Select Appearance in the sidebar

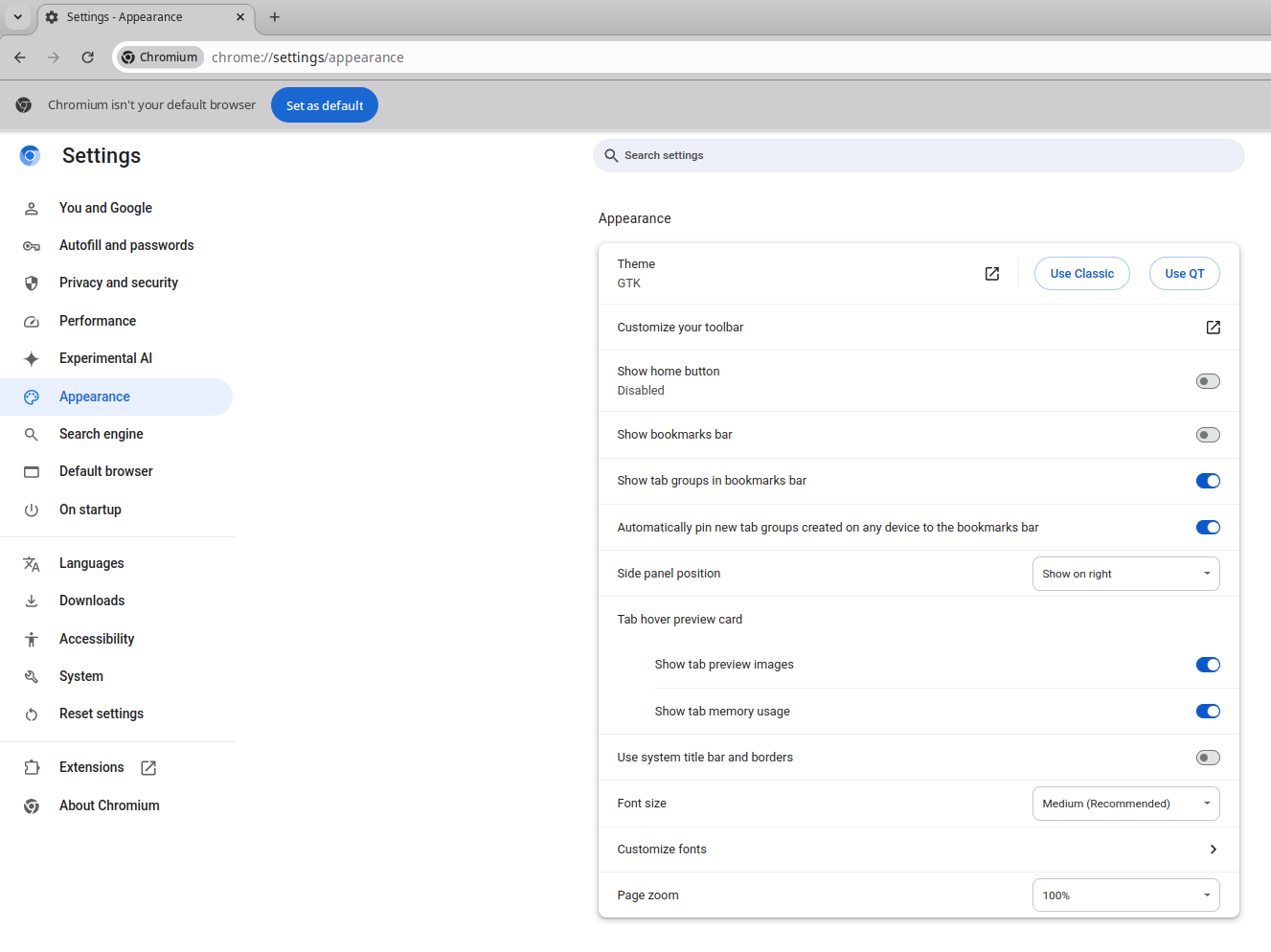click(116, 397)
